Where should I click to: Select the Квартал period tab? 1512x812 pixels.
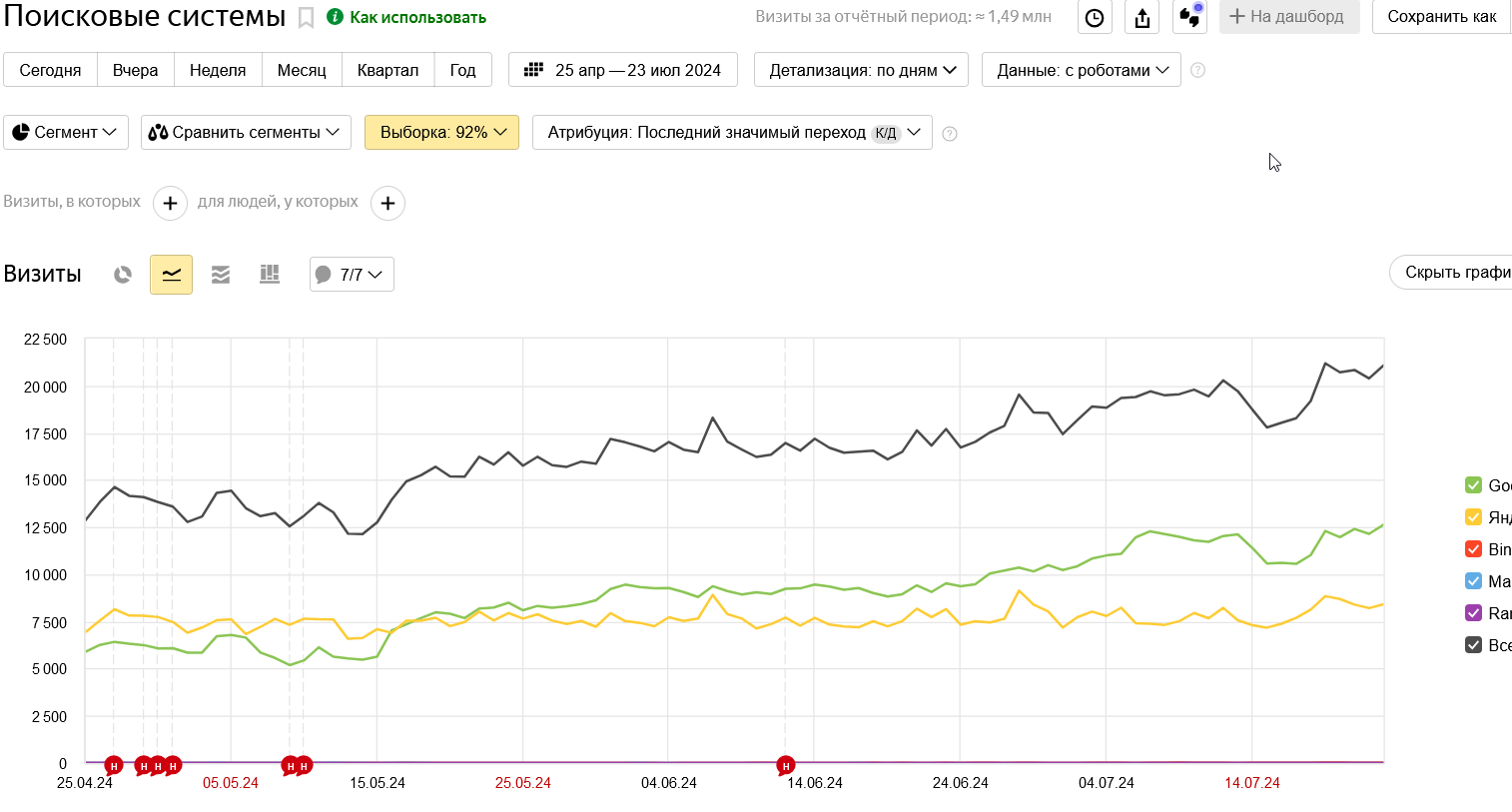tap(387, 70)
